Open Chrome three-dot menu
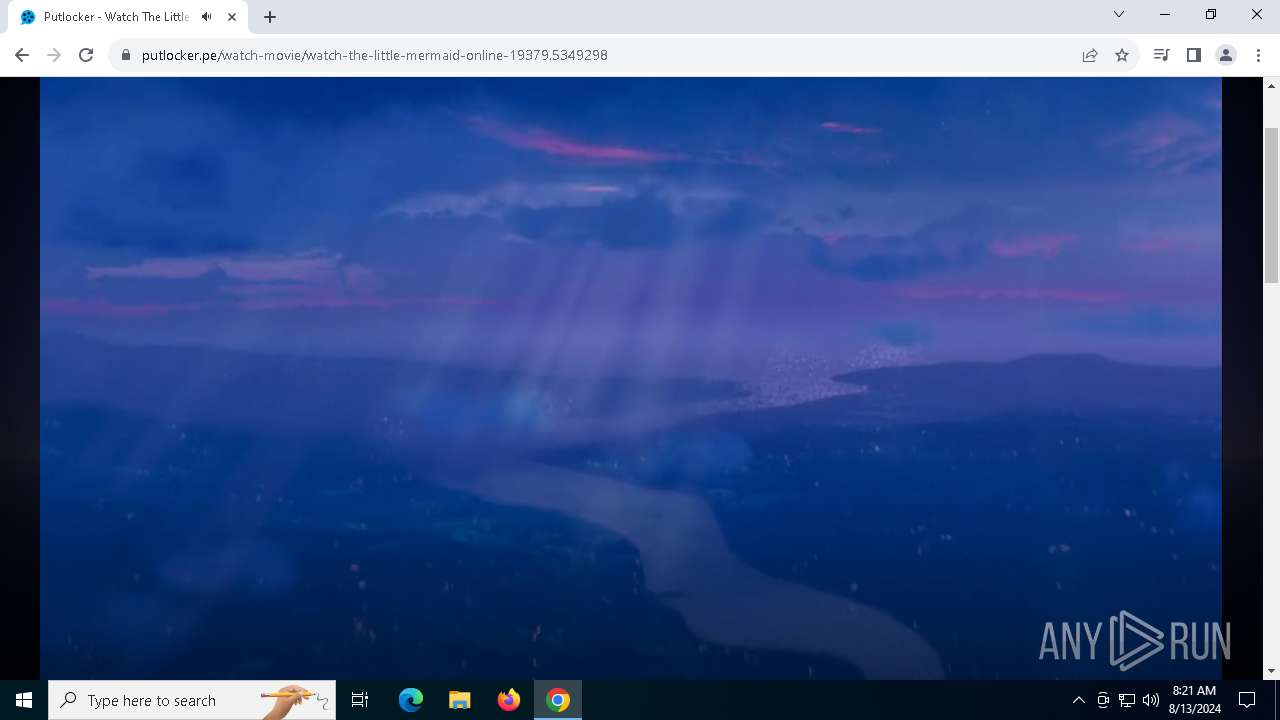Image resolution: width=1280 pixels, height=720 pixels. click(1258, 55)
